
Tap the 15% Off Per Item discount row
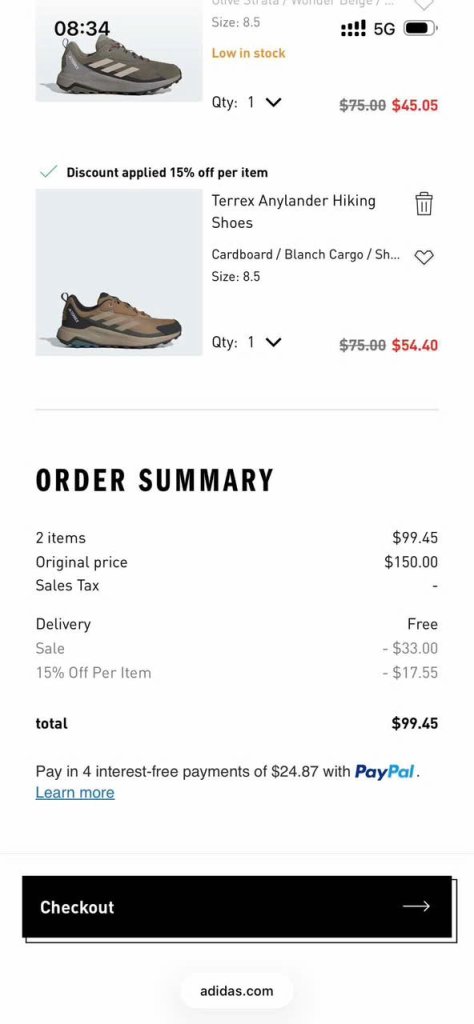point(236,673)
